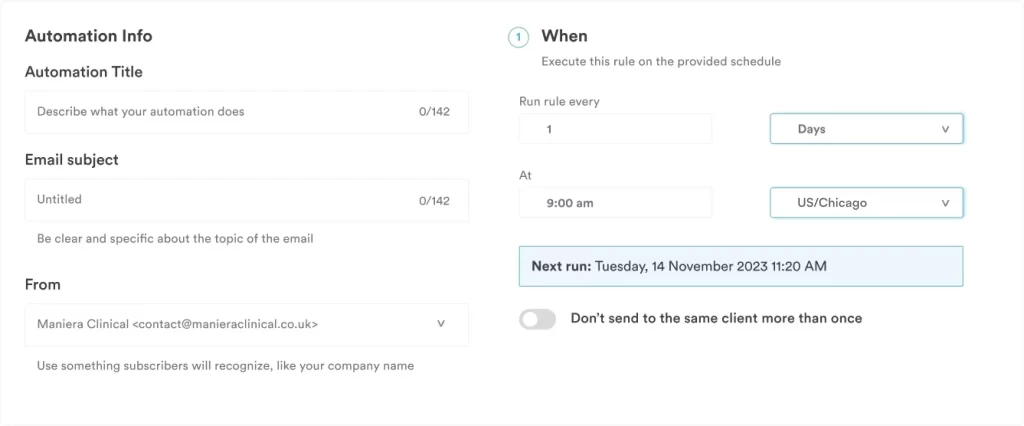This screenshot has height=426, width=1024.
Task: Expand the US/Chicago timezone dropdown
Action: pos(865,203)
